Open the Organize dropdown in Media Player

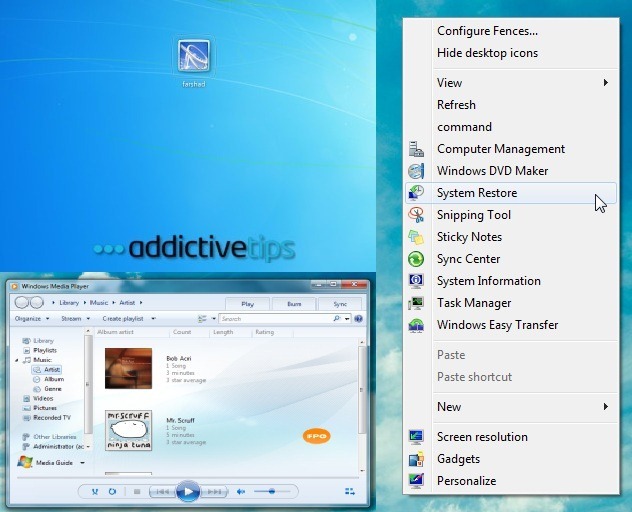point(32,318)
